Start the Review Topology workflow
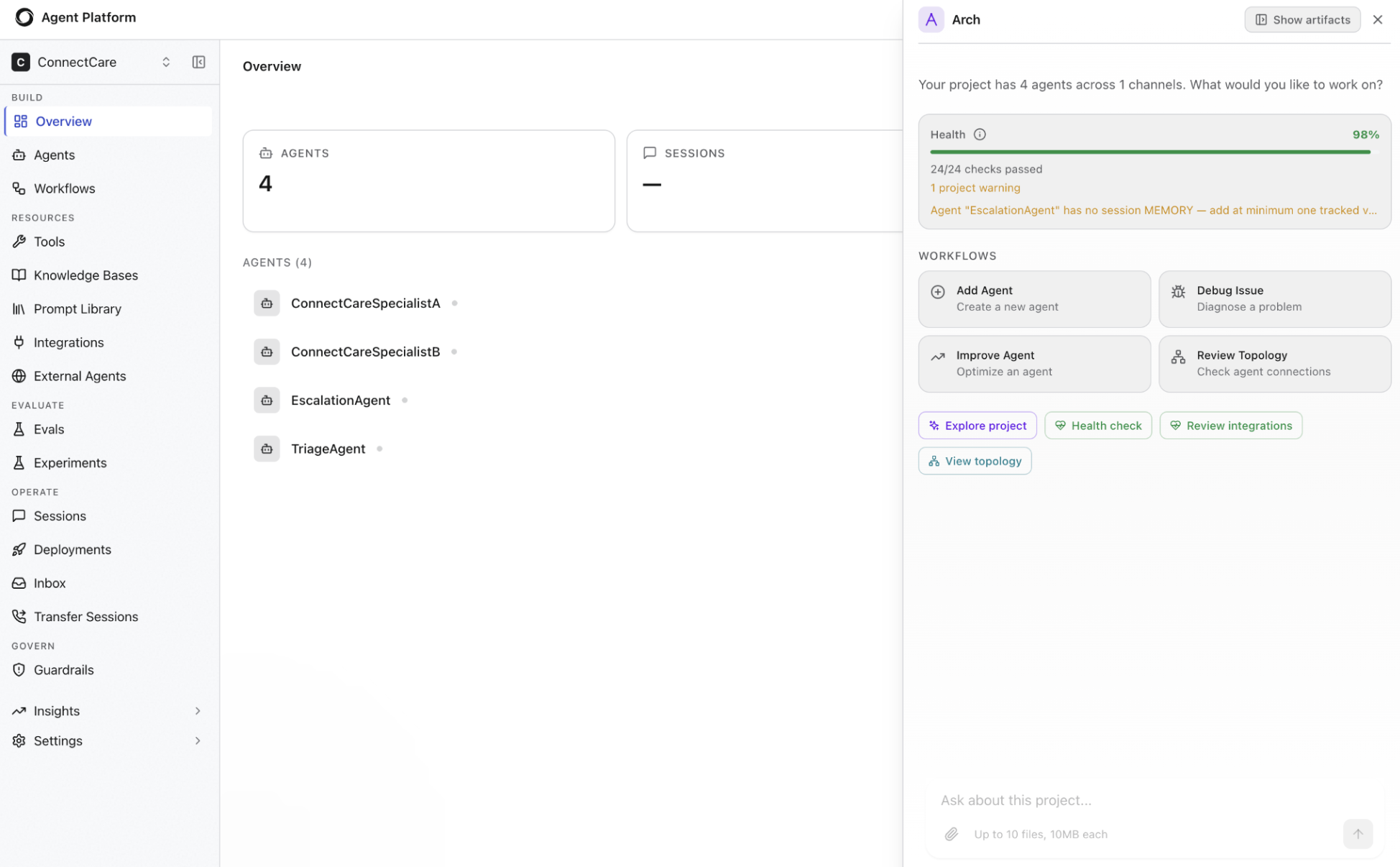 [x=1274, y=364]
